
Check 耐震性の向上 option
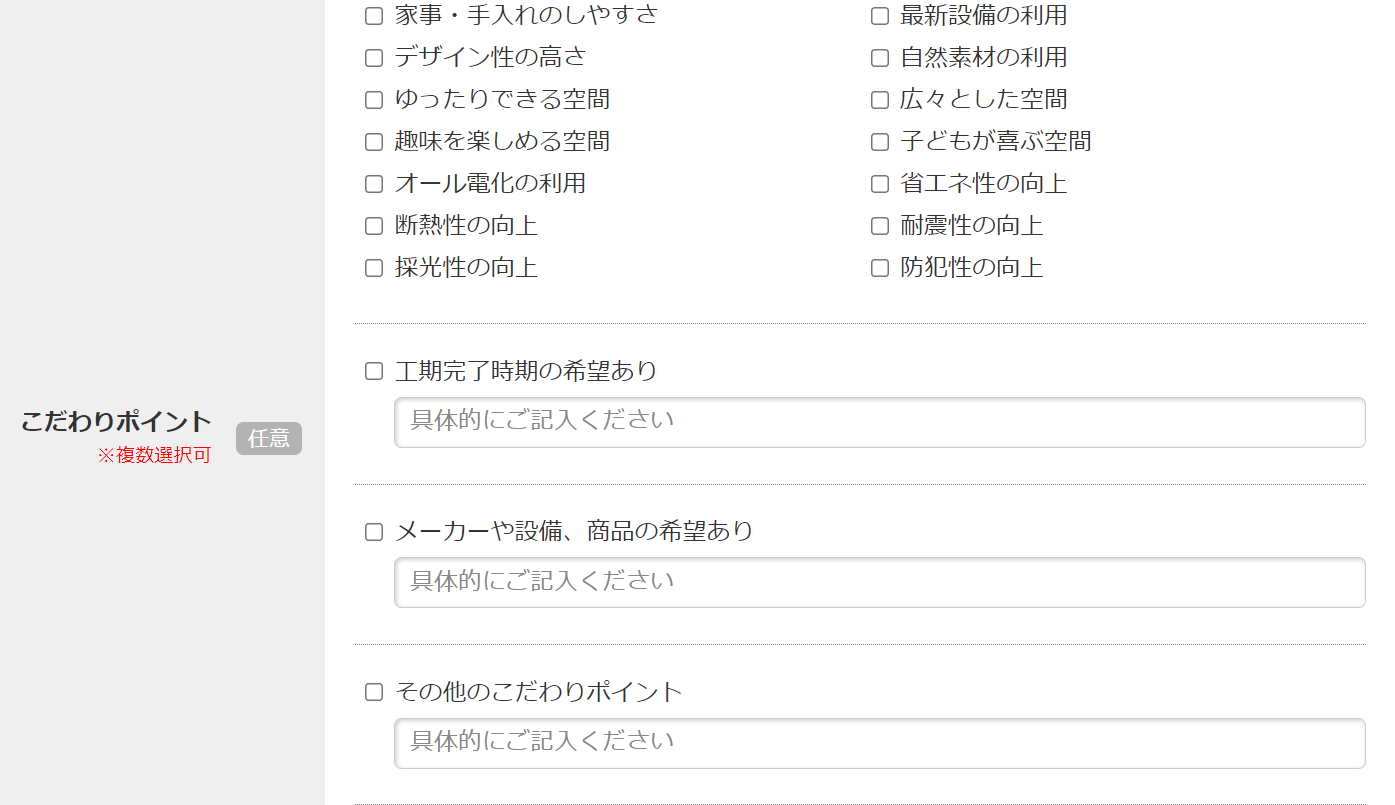[880, 226]
